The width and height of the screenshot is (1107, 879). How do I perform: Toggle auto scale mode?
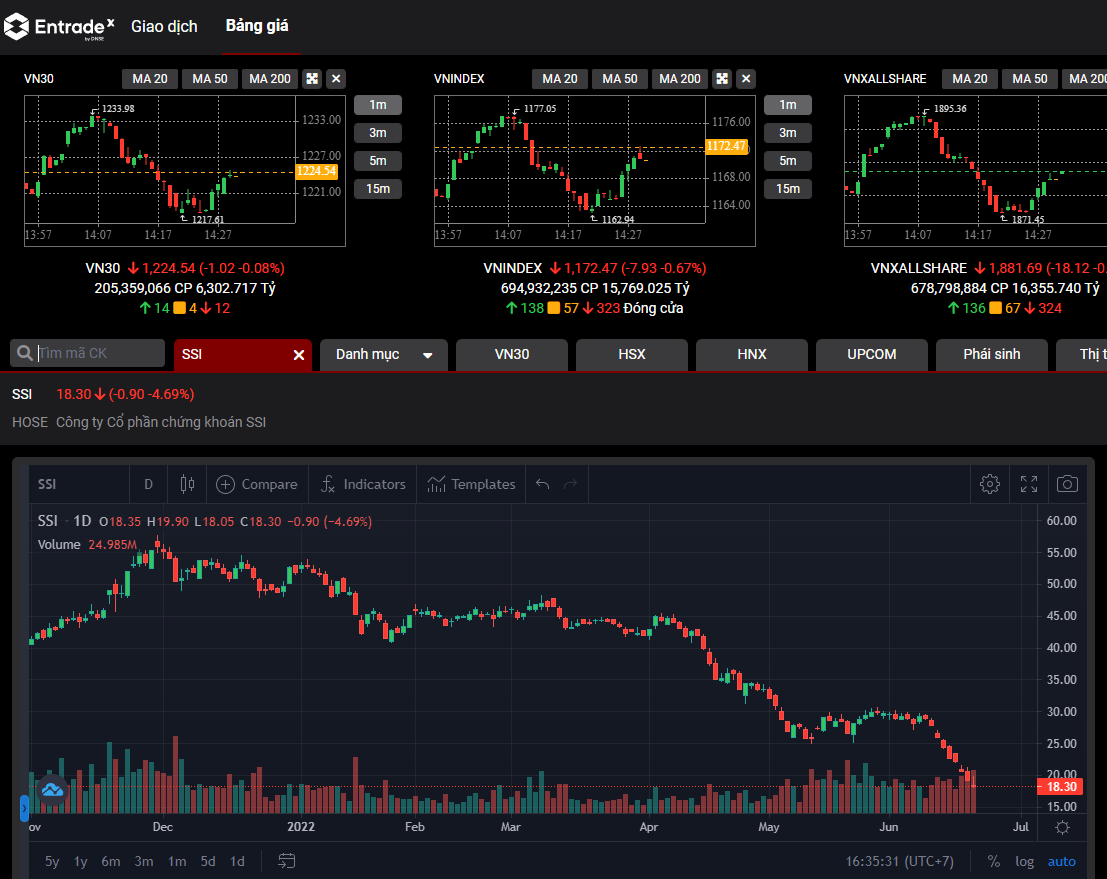[1061, 861]
